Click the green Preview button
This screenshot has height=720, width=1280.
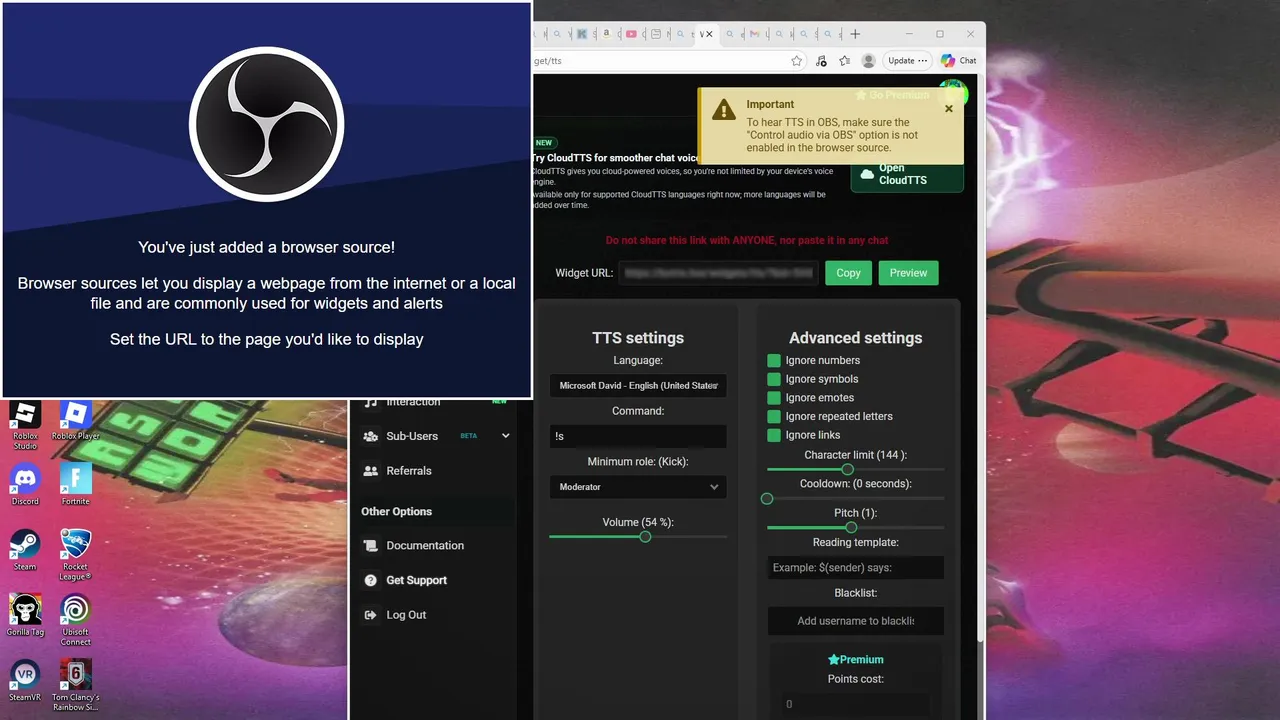(x=908, y=273)
